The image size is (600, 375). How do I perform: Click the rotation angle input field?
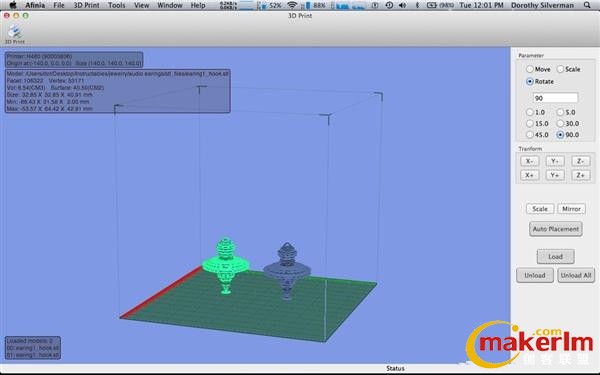(x=555, y=98)
